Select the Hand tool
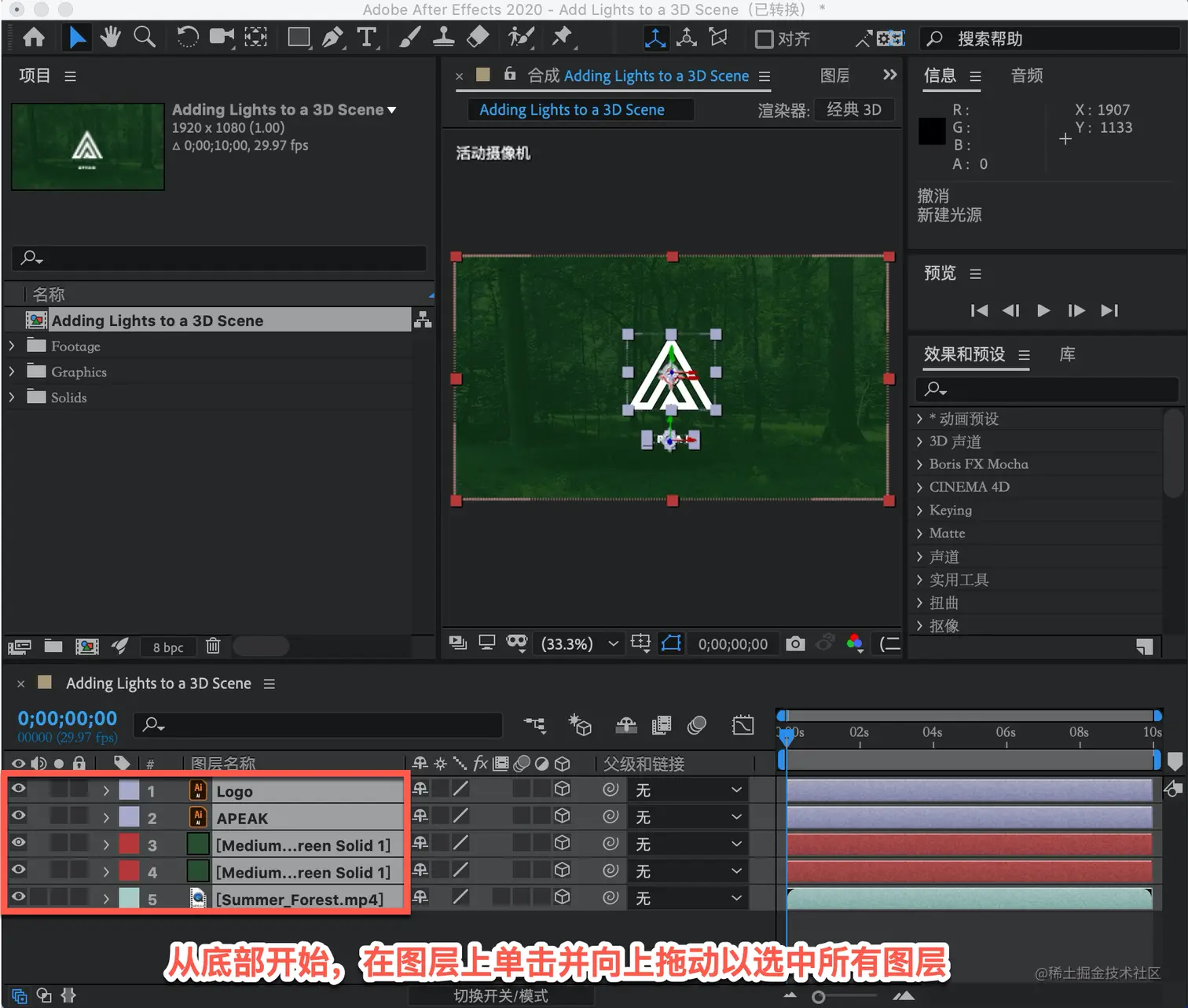This screenshot has height=1008, width=1188. pos(111,38)
